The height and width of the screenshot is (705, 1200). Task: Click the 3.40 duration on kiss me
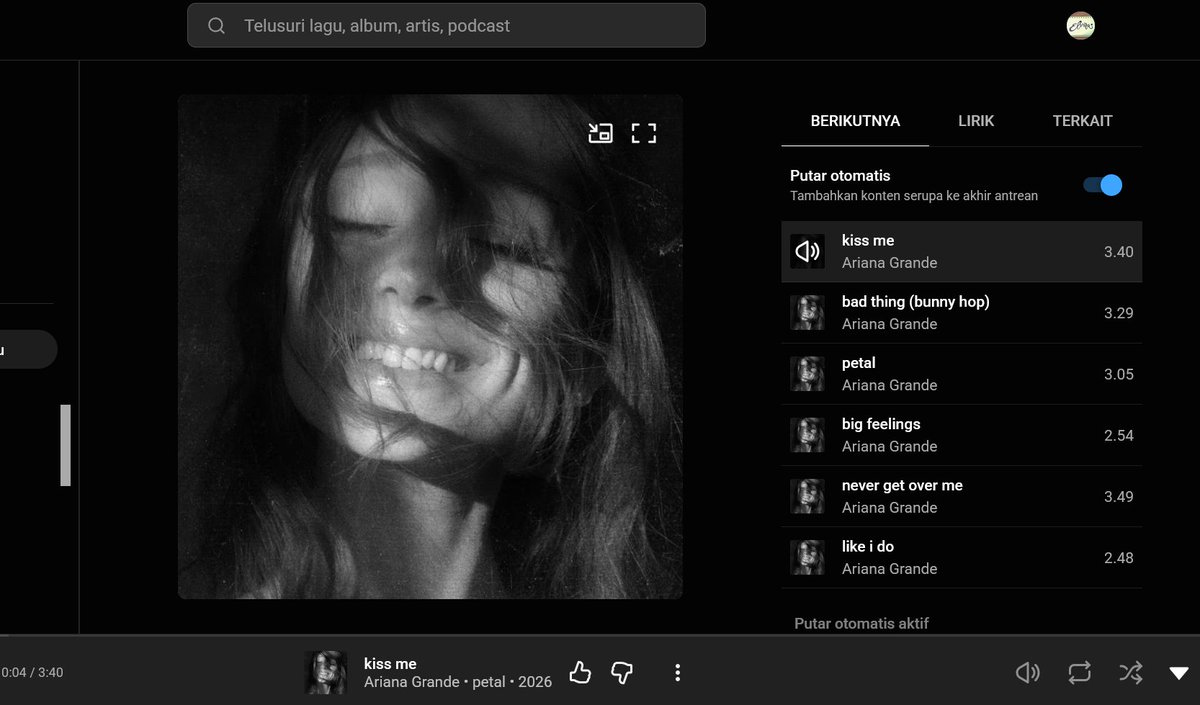coord(1119,252)
